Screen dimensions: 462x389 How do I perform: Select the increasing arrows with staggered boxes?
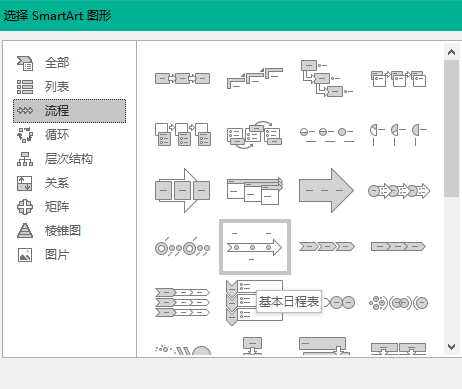click(x=255, y=190)
